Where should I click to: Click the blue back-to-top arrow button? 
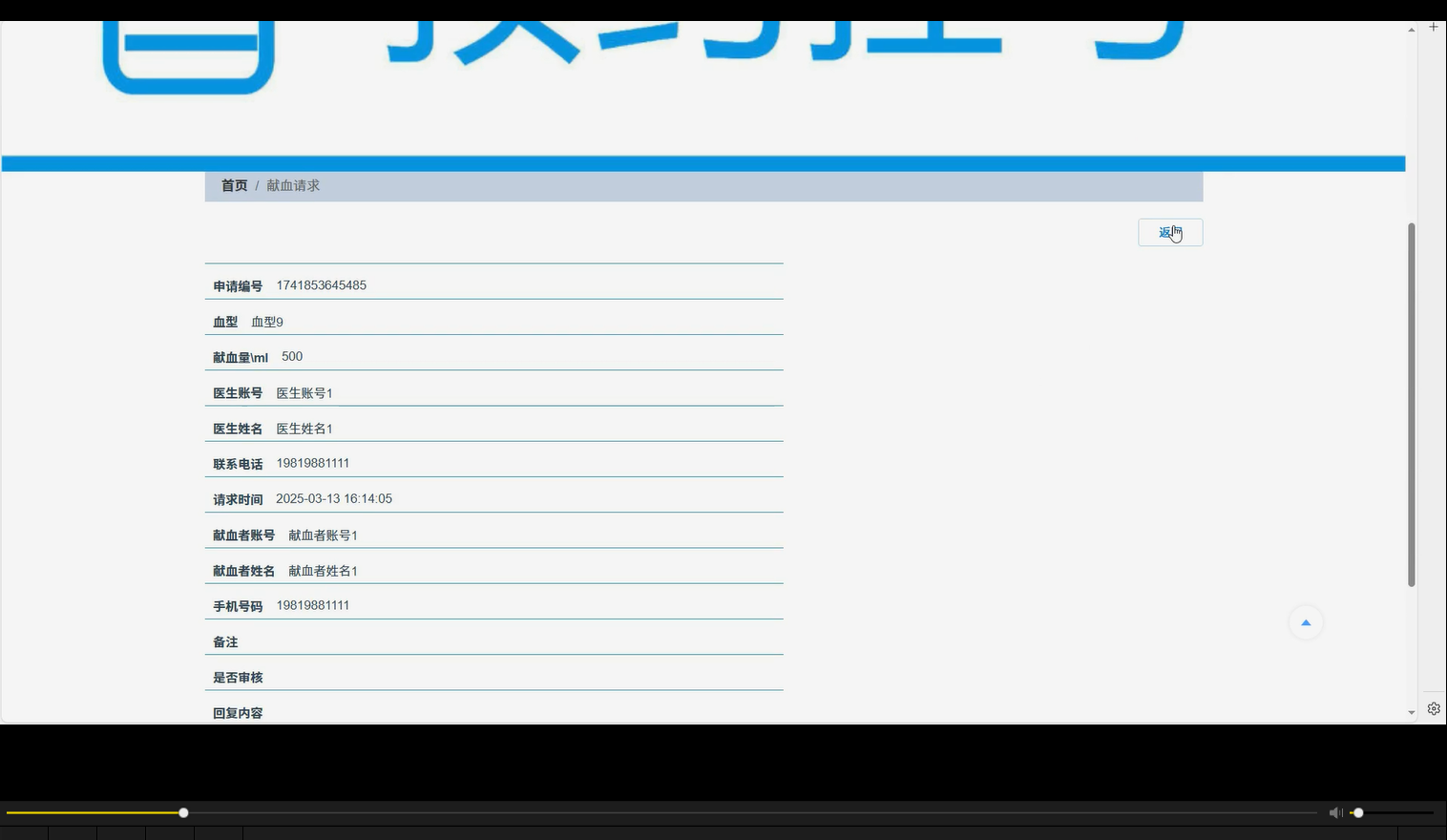pyautogui.click(x=1306, y=622)
